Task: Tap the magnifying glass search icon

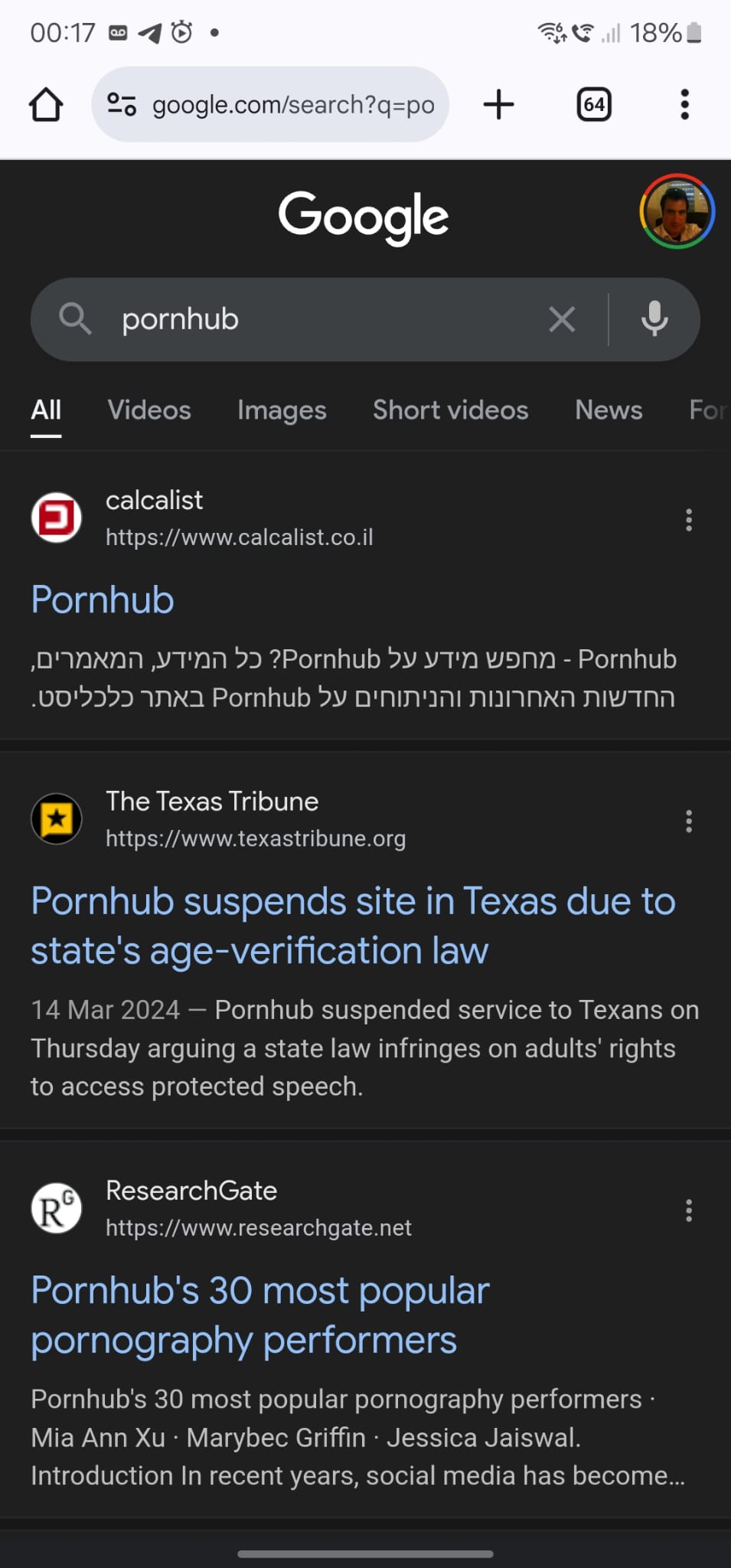Action: click(x=75, y=318)
